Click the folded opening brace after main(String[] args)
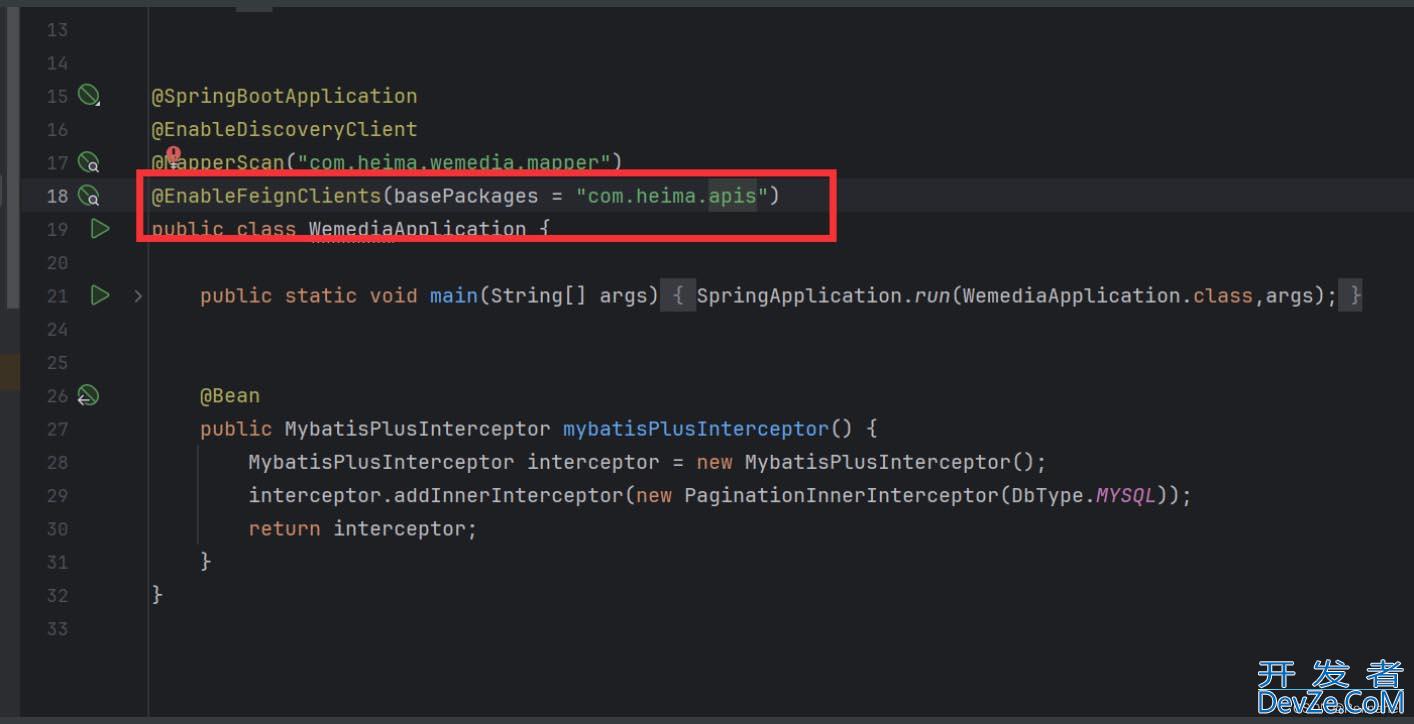 (677, 296)
